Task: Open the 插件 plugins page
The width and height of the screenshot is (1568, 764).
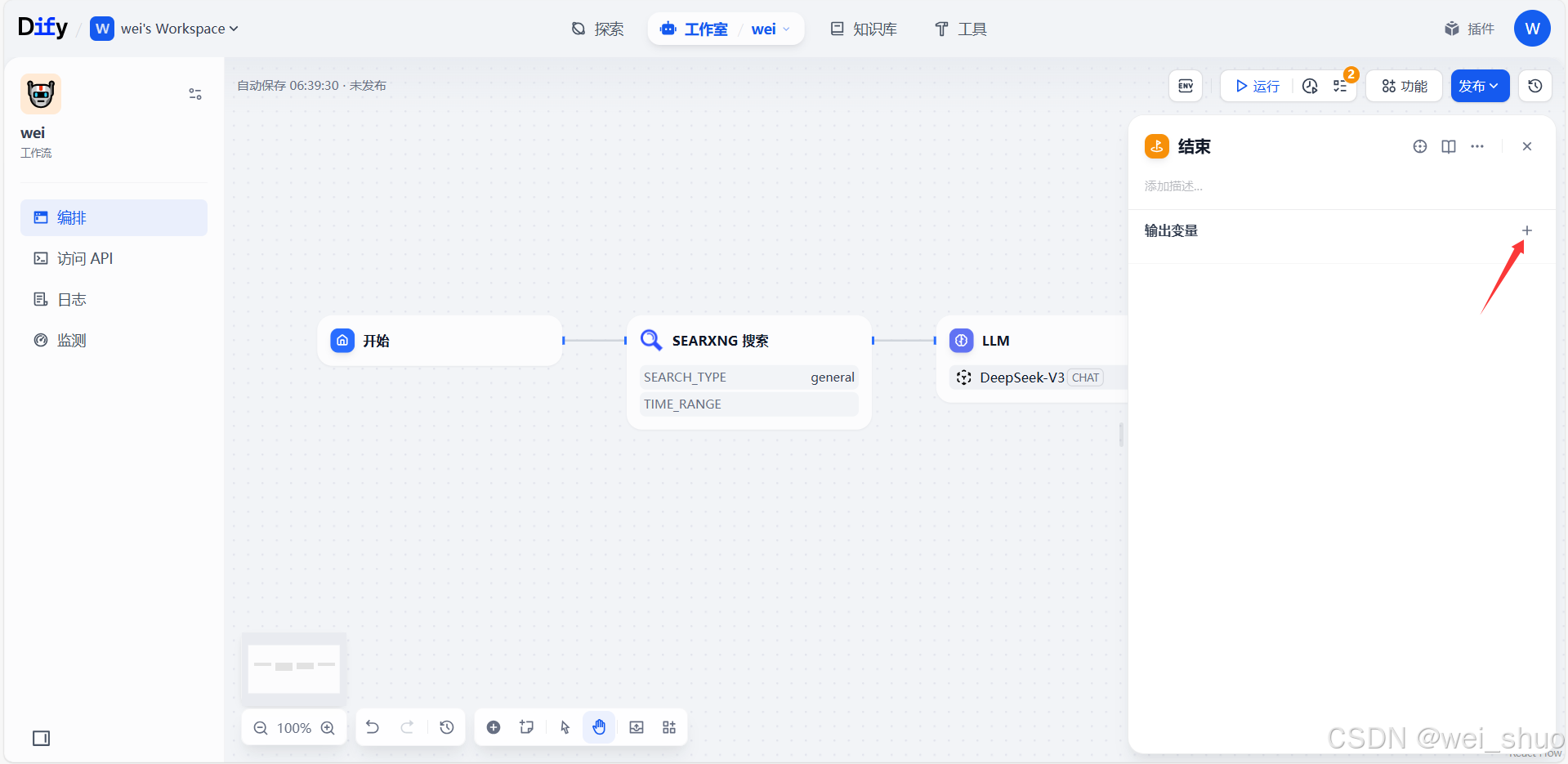Action: [x=1469, y=29]
